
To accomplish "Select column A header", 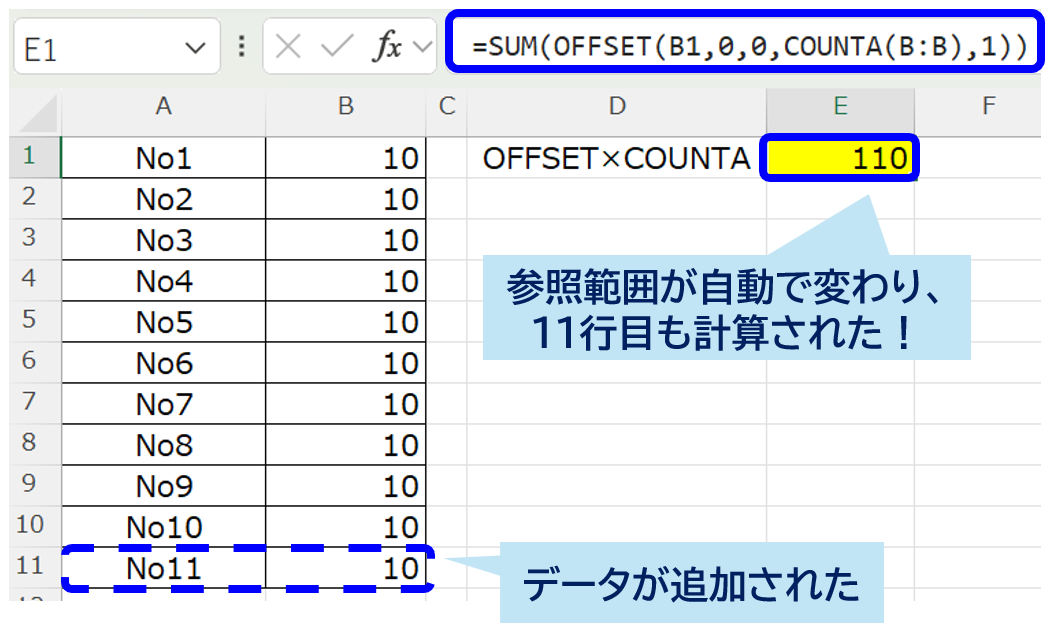I will [163, 106].
